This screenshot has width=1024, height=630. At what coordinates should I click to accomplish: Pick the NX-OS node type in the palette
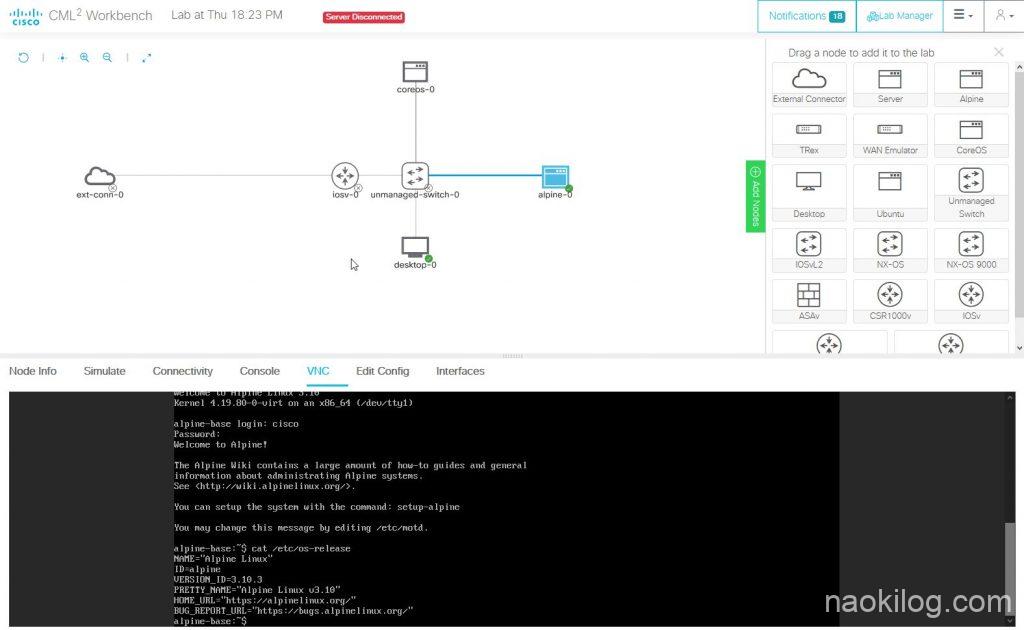pyautogui.click(x=890, y=251)
